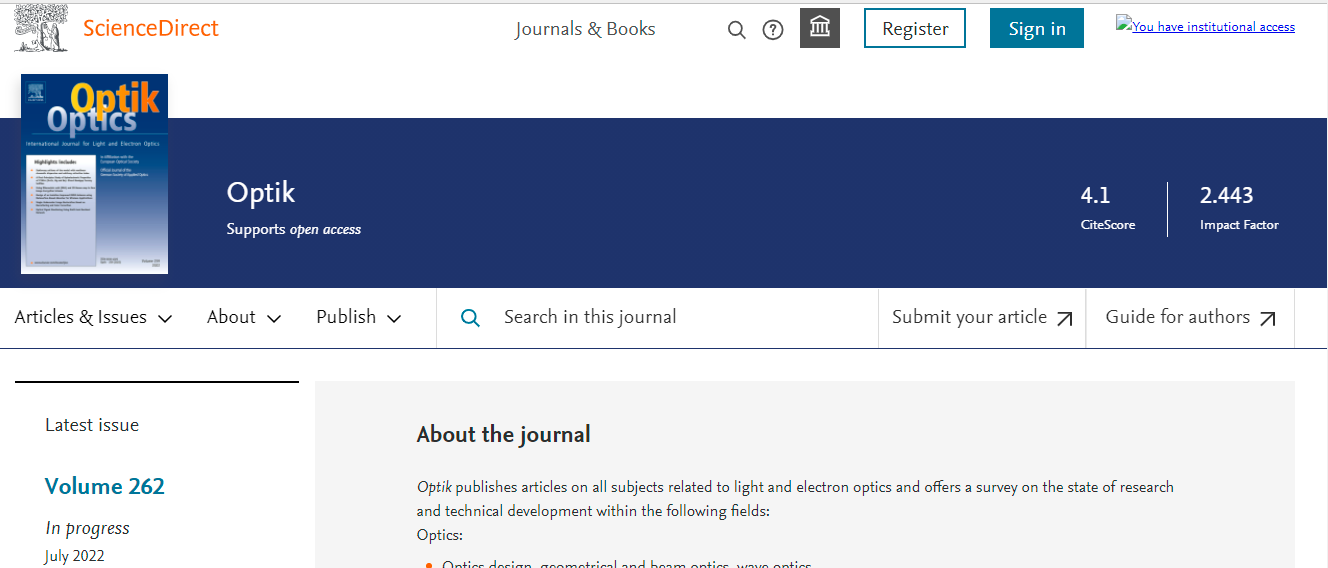Click into Search in this journal field

[x=680, y=317]
